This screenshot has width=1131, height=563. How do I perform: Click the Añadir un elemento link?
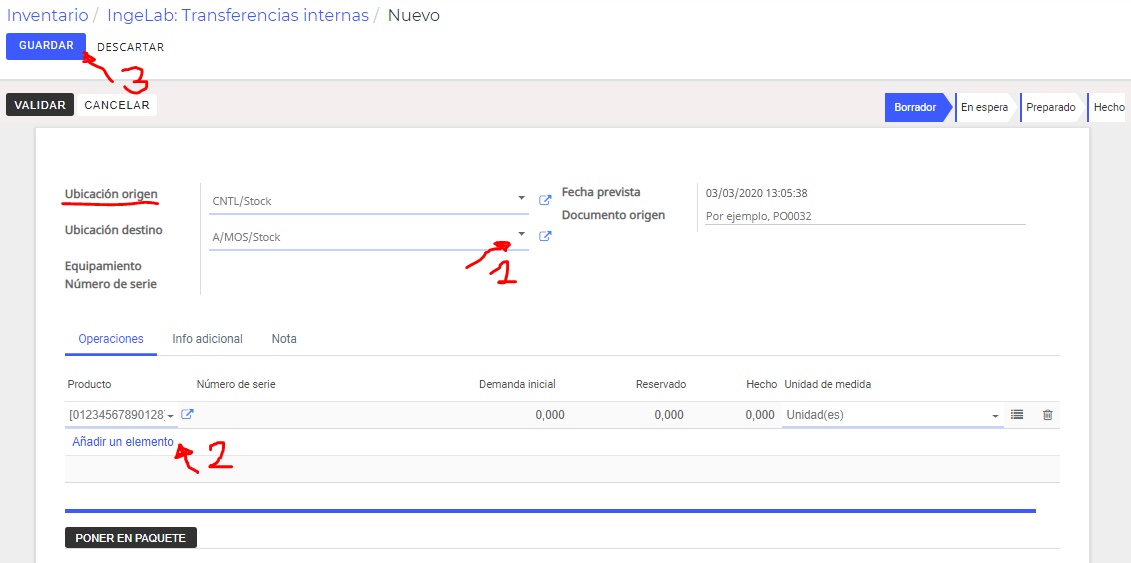123,442
